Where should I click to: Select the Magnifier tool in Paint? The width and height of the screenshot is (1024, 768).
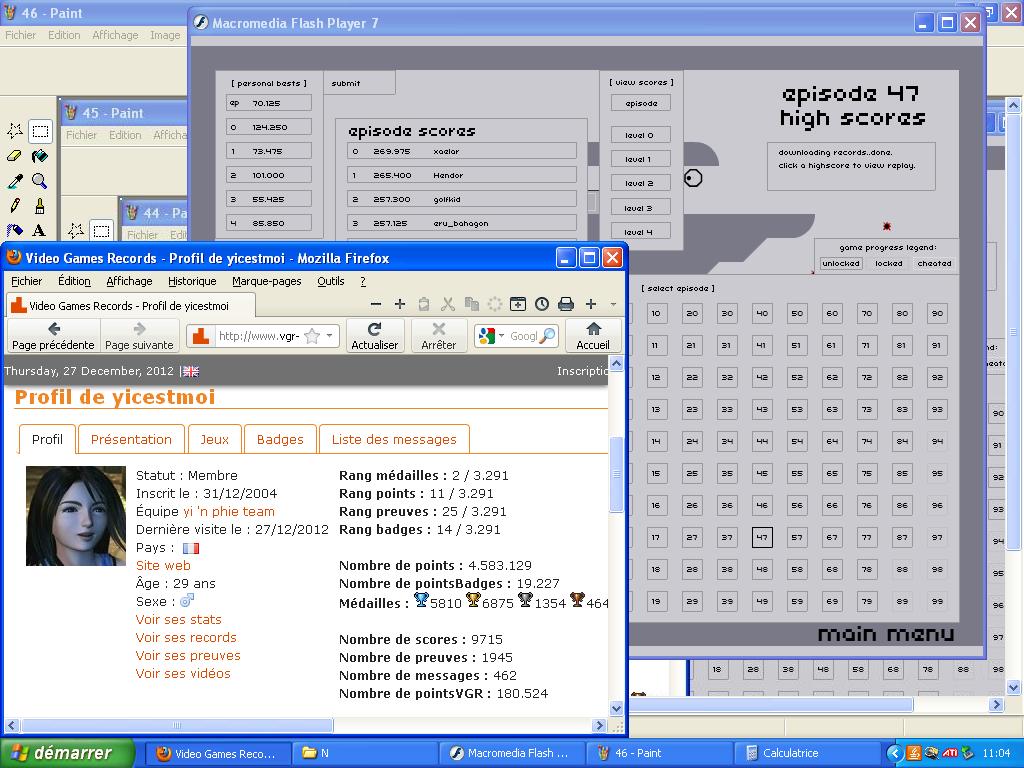39,181
